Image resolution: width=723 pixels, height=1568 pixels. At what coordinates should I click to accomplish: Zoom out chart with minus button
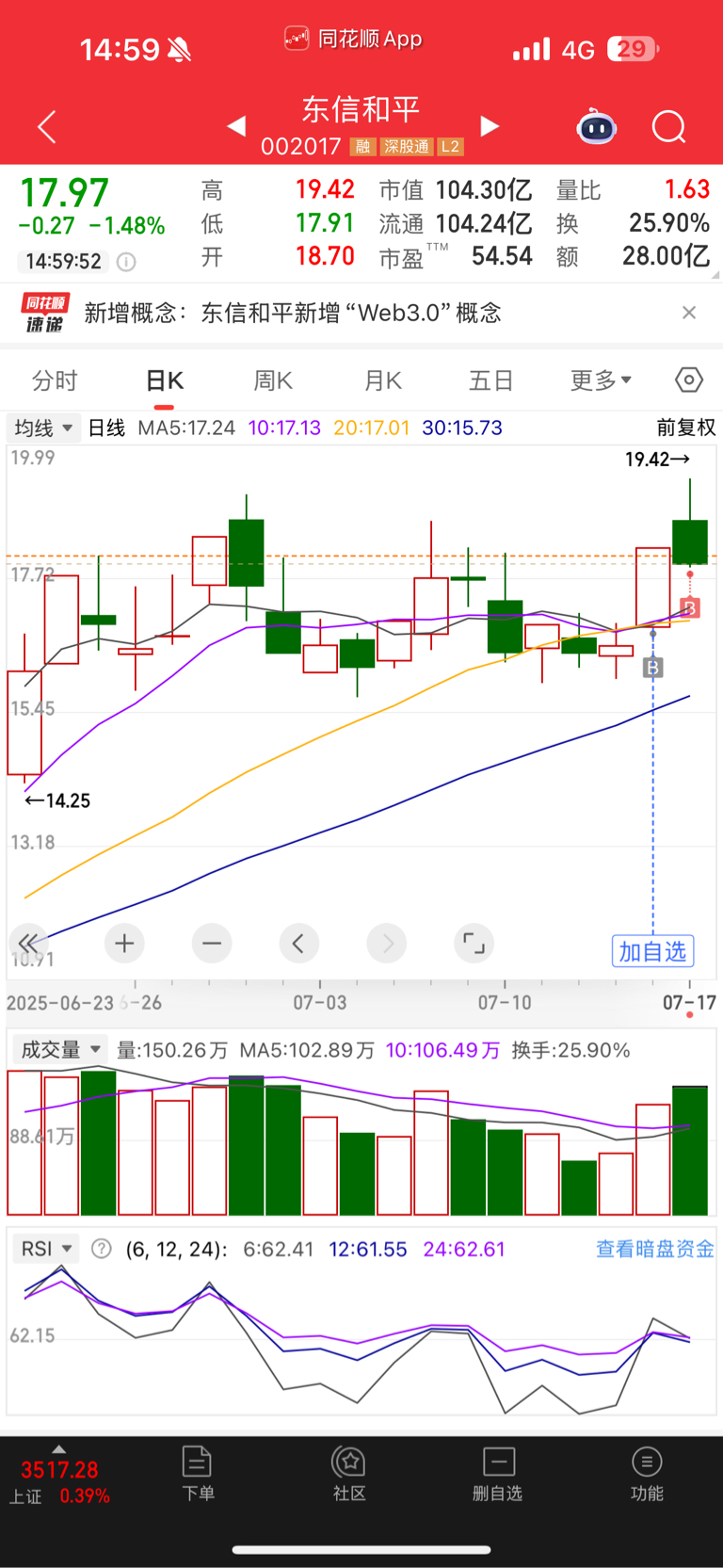tap(212, 943)
